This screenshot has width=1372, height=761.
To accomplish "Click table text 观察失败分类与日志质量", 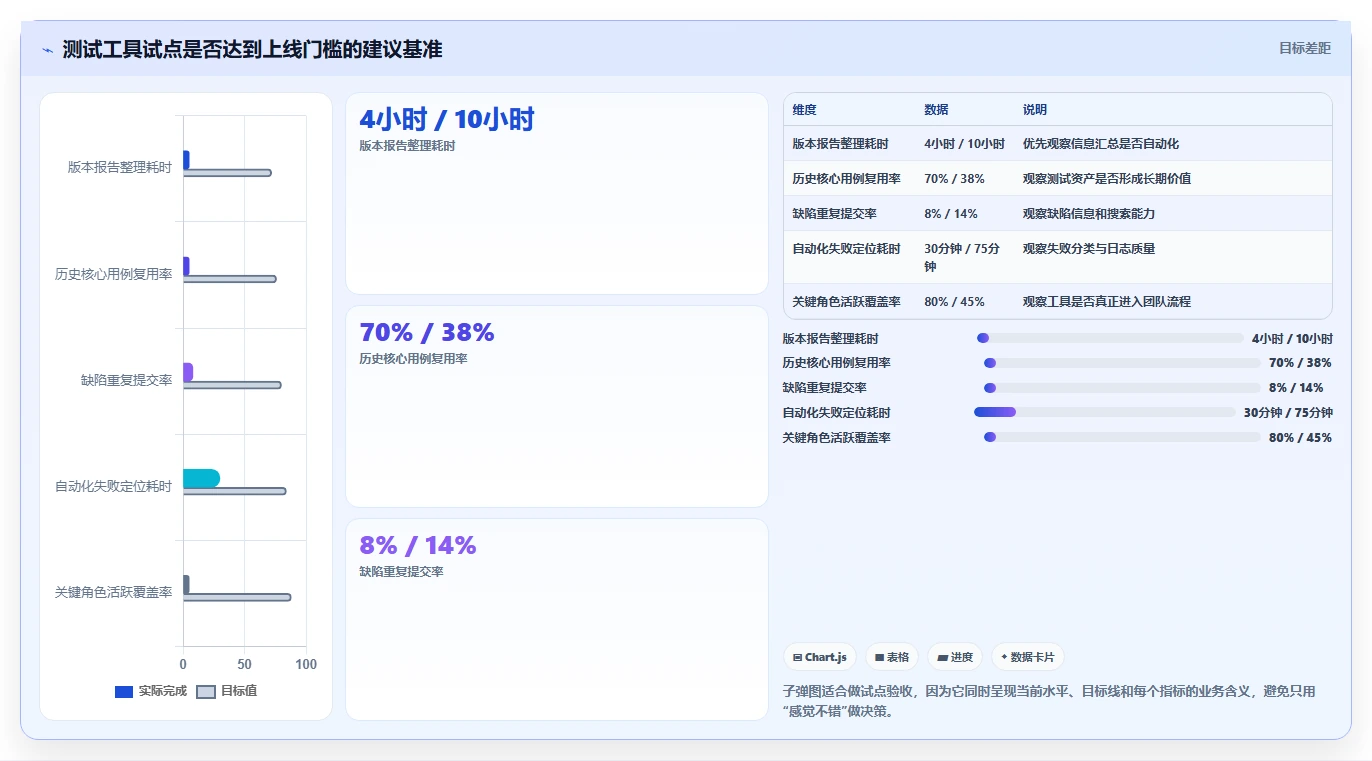I will click(1089, 249).
